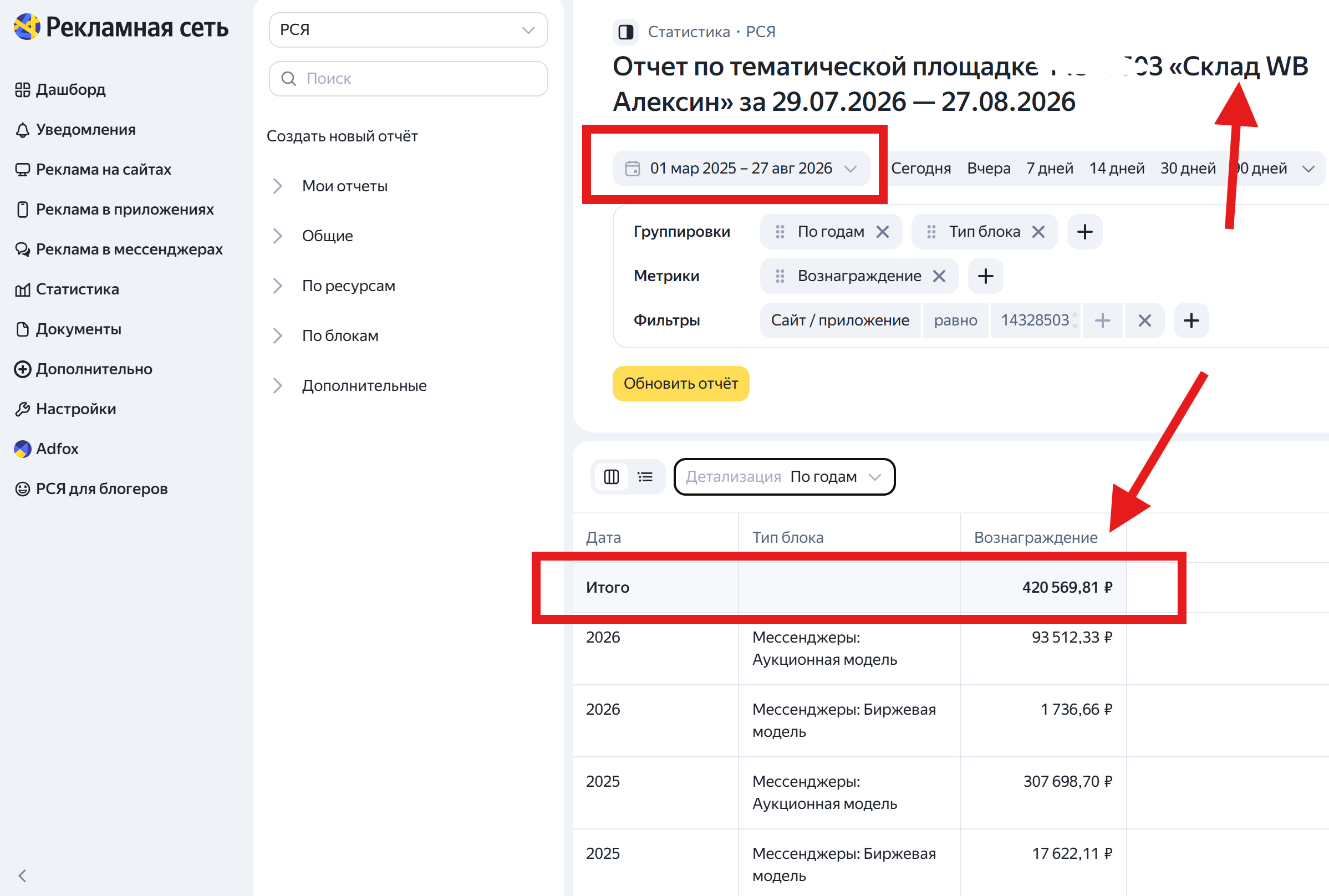1329x896 pixels.
Task: Collapse sidebar with bottom-left chevron
Action: (x=22, y=876)
